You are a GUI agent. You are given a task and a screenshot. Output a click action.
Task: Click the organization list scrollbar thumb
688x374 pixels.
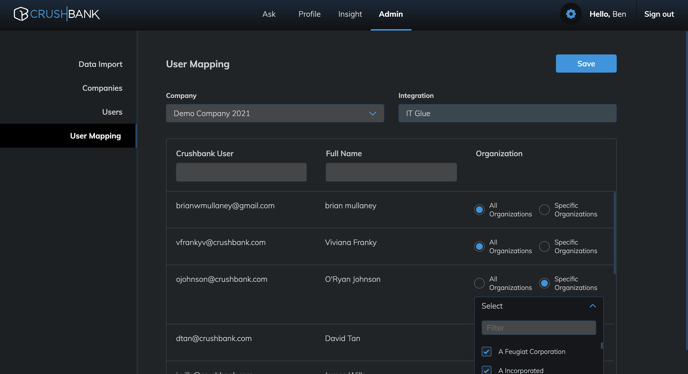tap(602, 346)
